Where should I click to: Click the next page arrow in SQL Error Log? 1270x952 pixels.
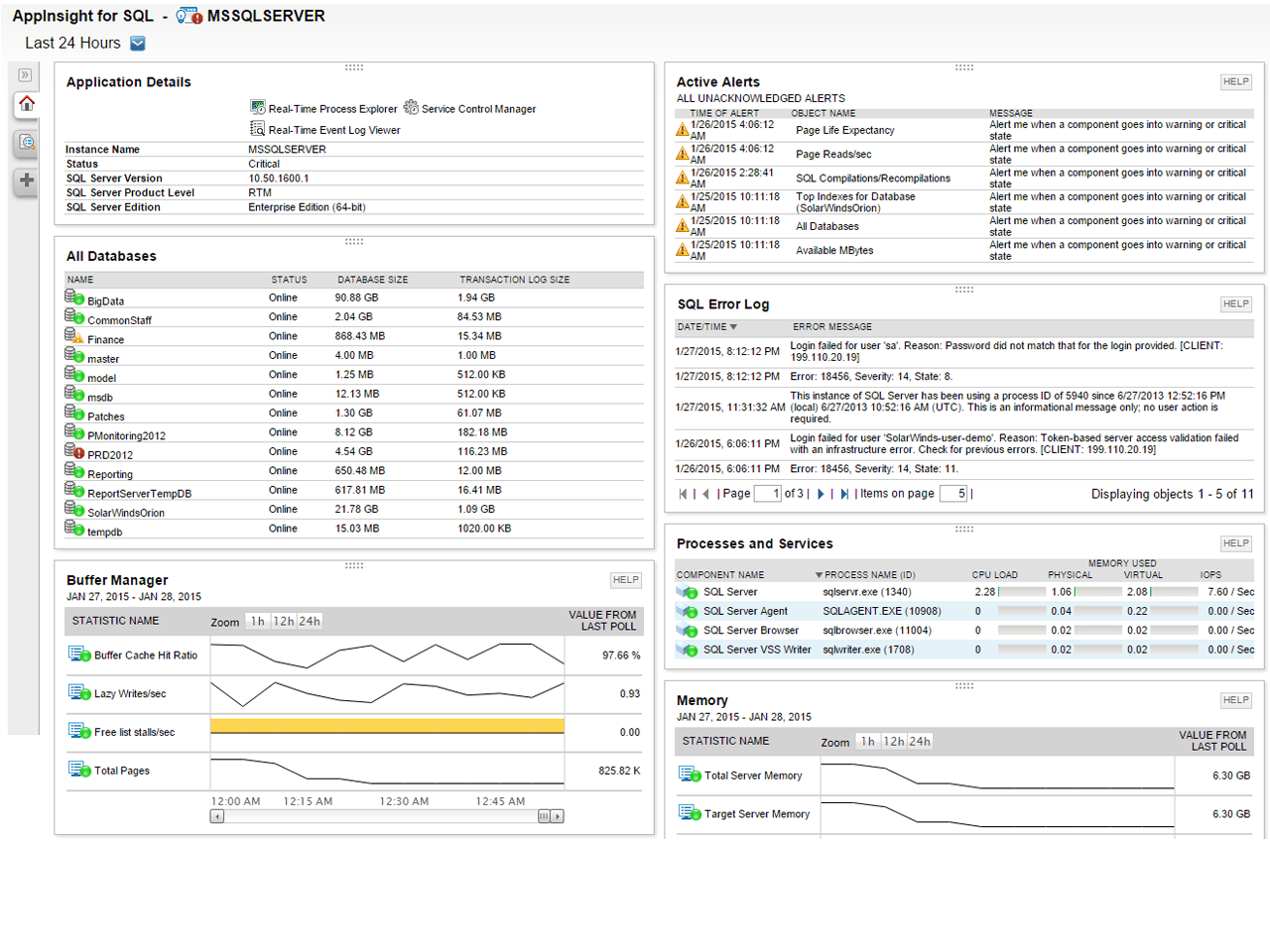[x=820, y=494]
